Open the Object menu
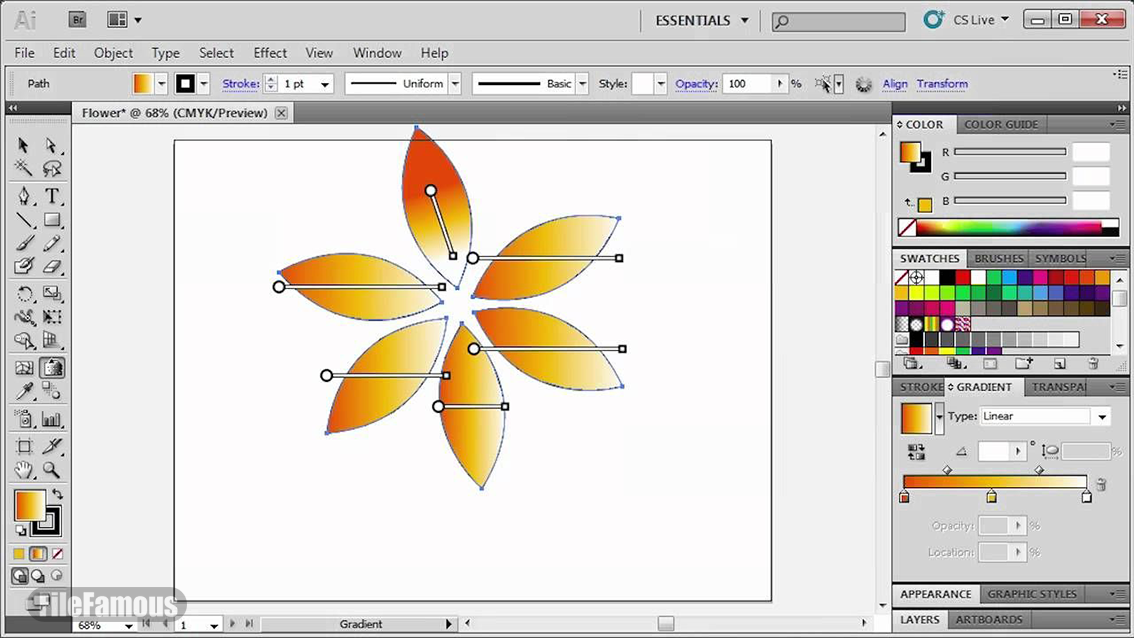The width and height of the screenshot is (1134, 638). (x=114, y=53)
